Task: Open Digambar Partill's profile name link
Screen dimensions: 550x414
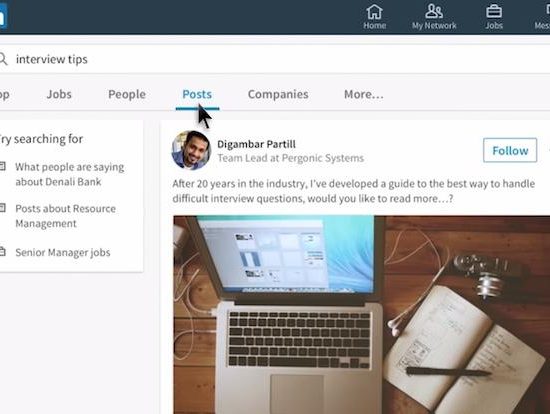Action: pos(256,144)
